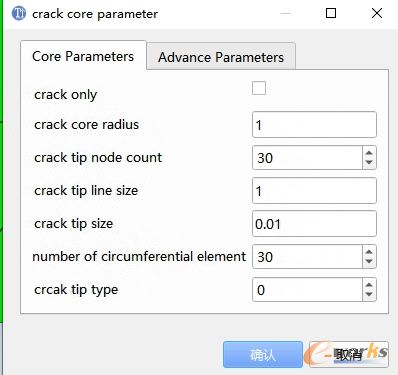Increase crack tip node count value

click(369, 153)
